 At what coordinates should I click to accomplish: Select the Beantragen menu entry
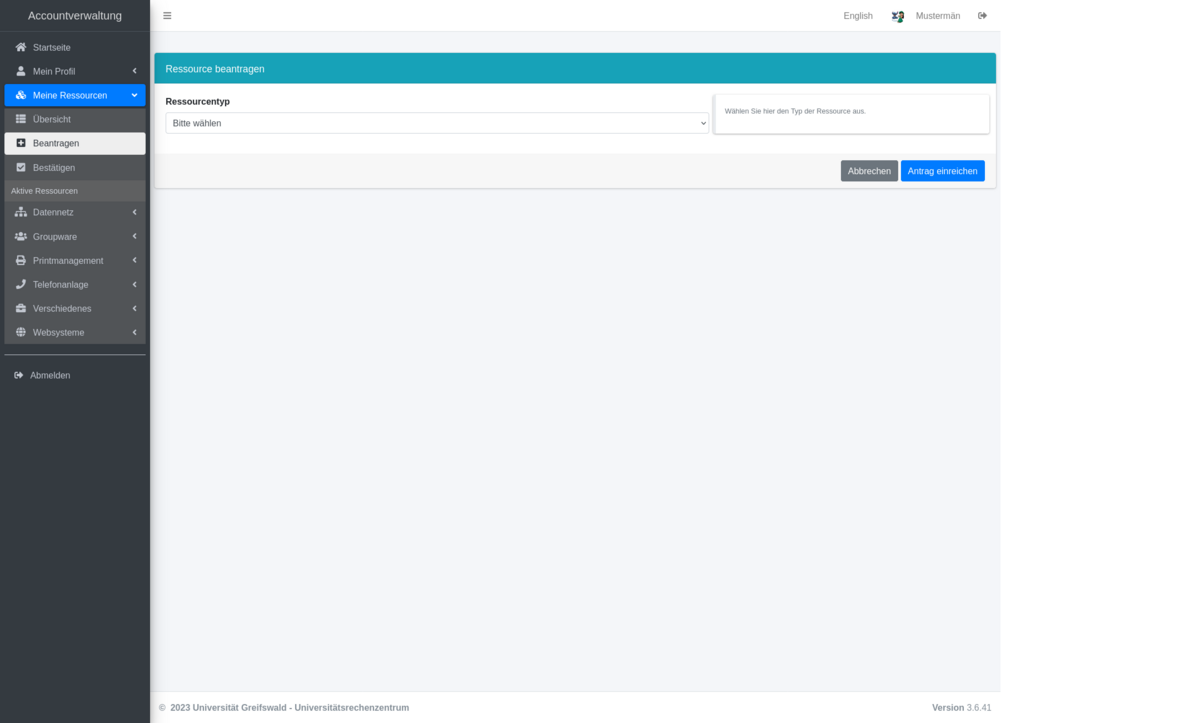56,143
